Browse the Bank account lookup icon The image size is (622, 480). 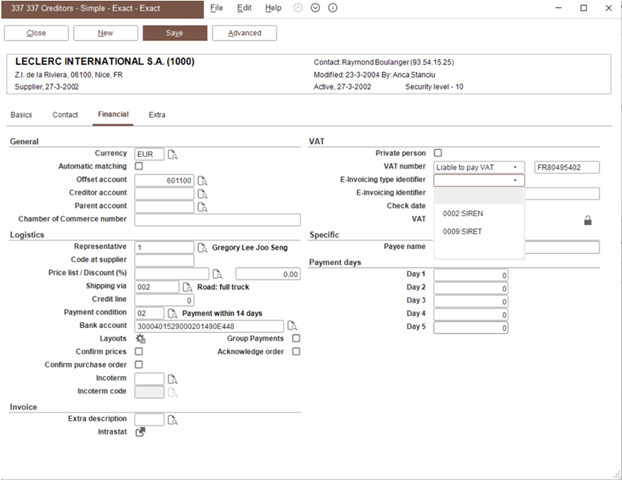pos(292,326)
